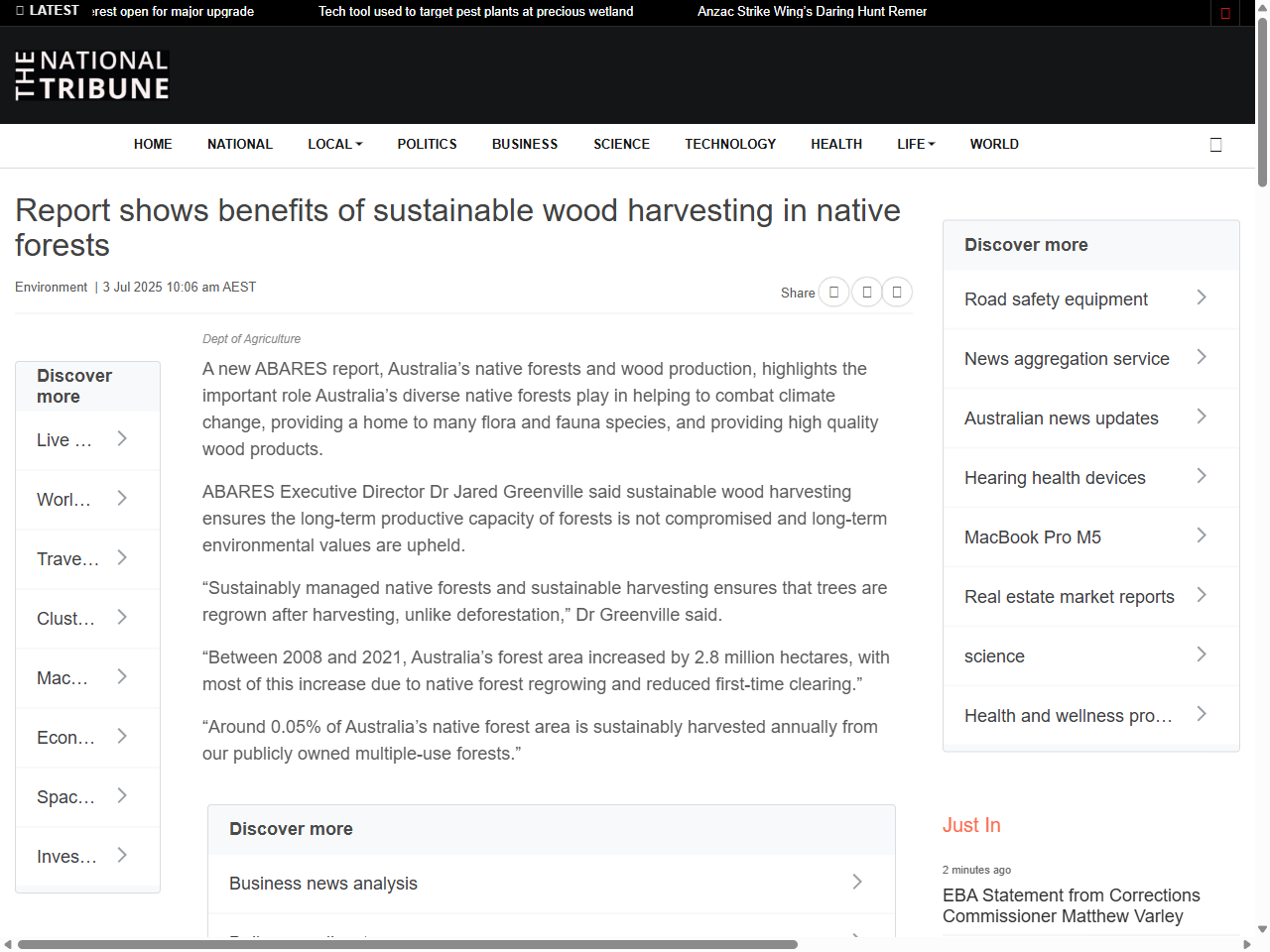This screenshot has height=952, width=1270.
Task: Open ticker story Anzac Strike Wing's Daring Hunt
Action: point(812,12)
